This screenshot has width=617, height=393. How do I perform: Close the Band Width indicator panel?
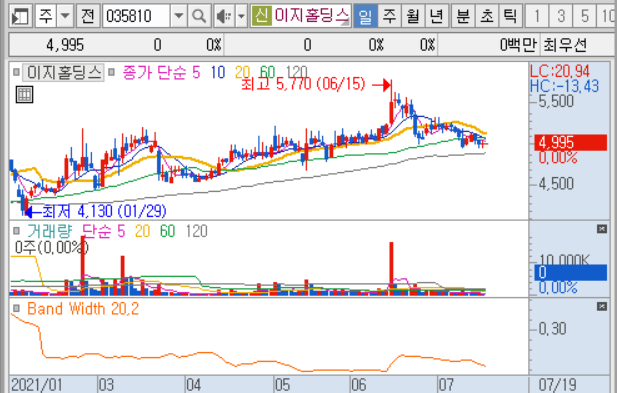602,306
